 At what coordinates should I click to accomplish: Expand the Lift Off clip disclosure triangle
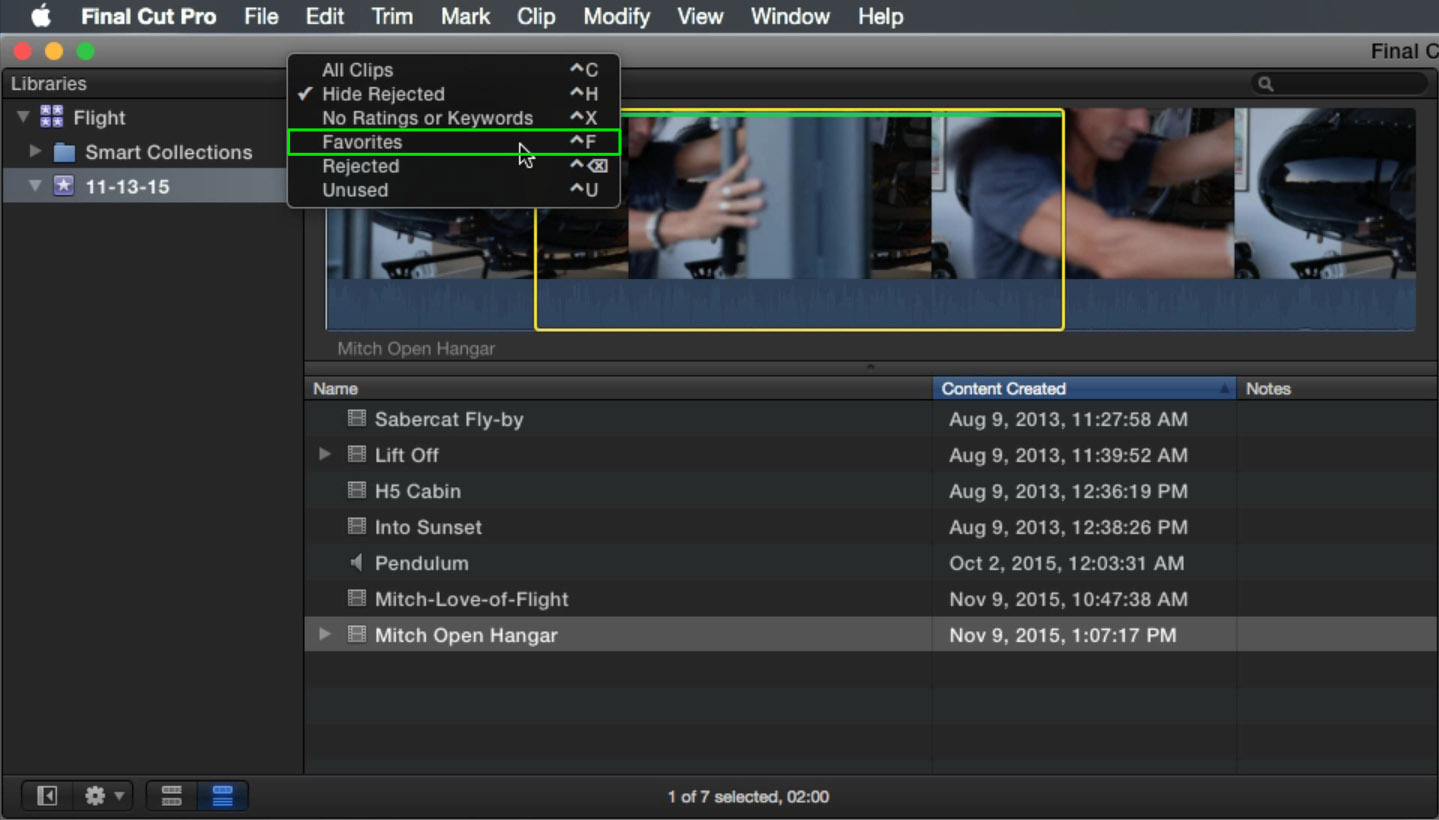pyautogui.click(x=324, y=454)
